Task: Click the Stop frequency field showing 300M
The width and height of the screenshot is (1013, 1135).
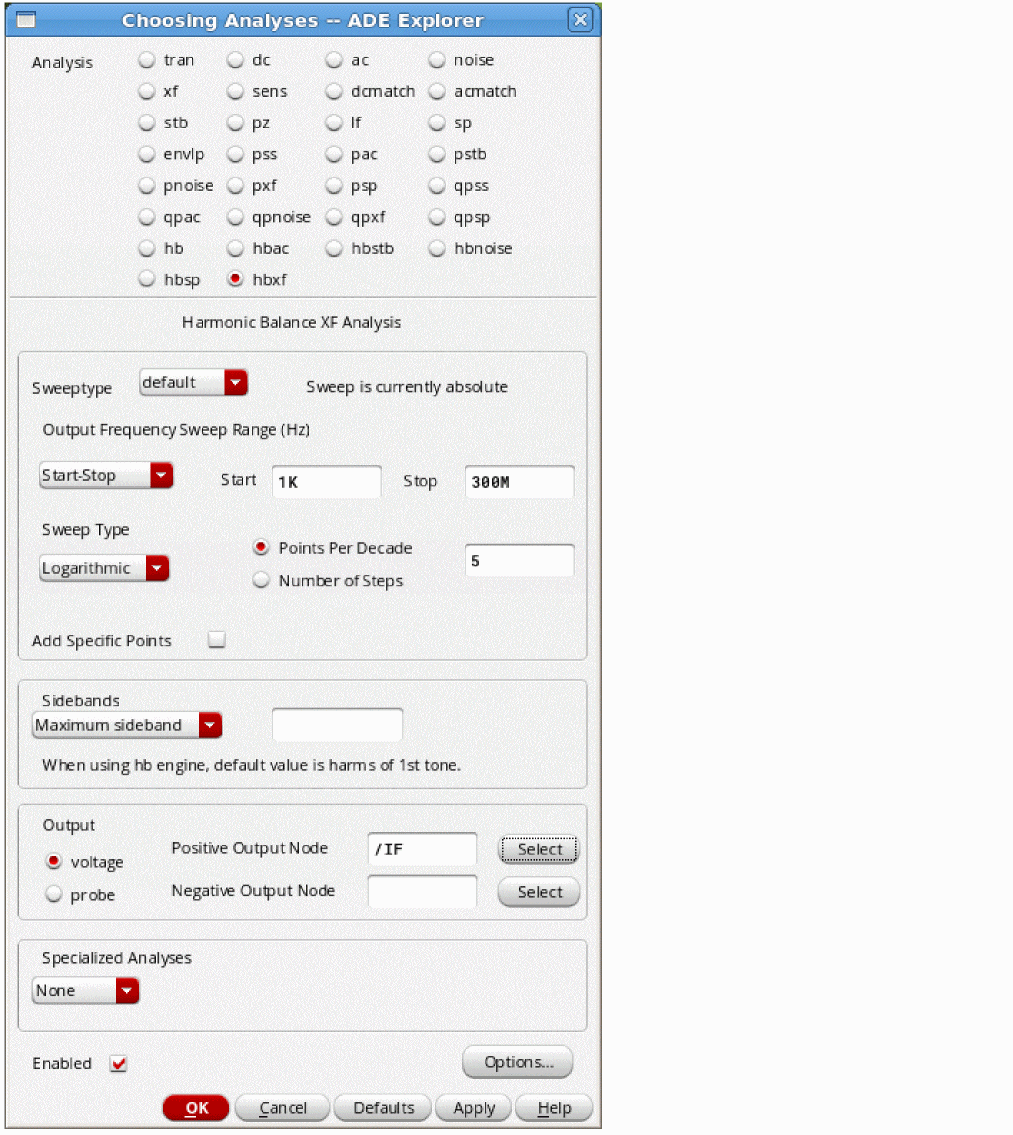Action: click(519, 481)
